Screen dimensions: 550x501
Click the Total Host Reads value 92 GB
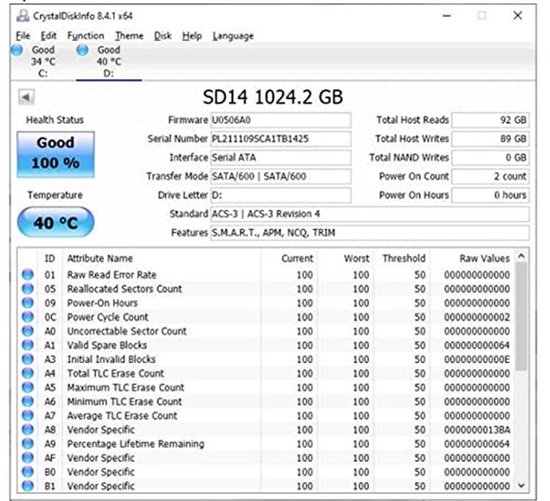[490, 120]
